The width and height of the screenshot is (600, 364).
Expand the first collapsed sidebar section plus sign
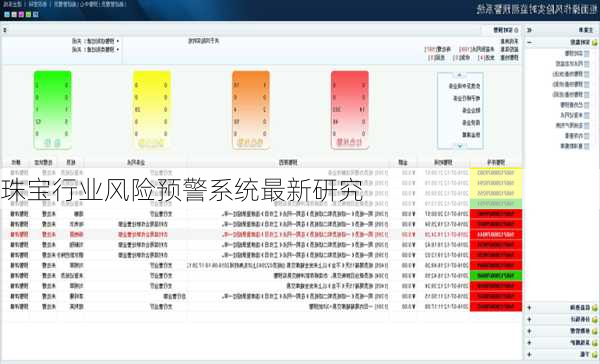(530, 307)
